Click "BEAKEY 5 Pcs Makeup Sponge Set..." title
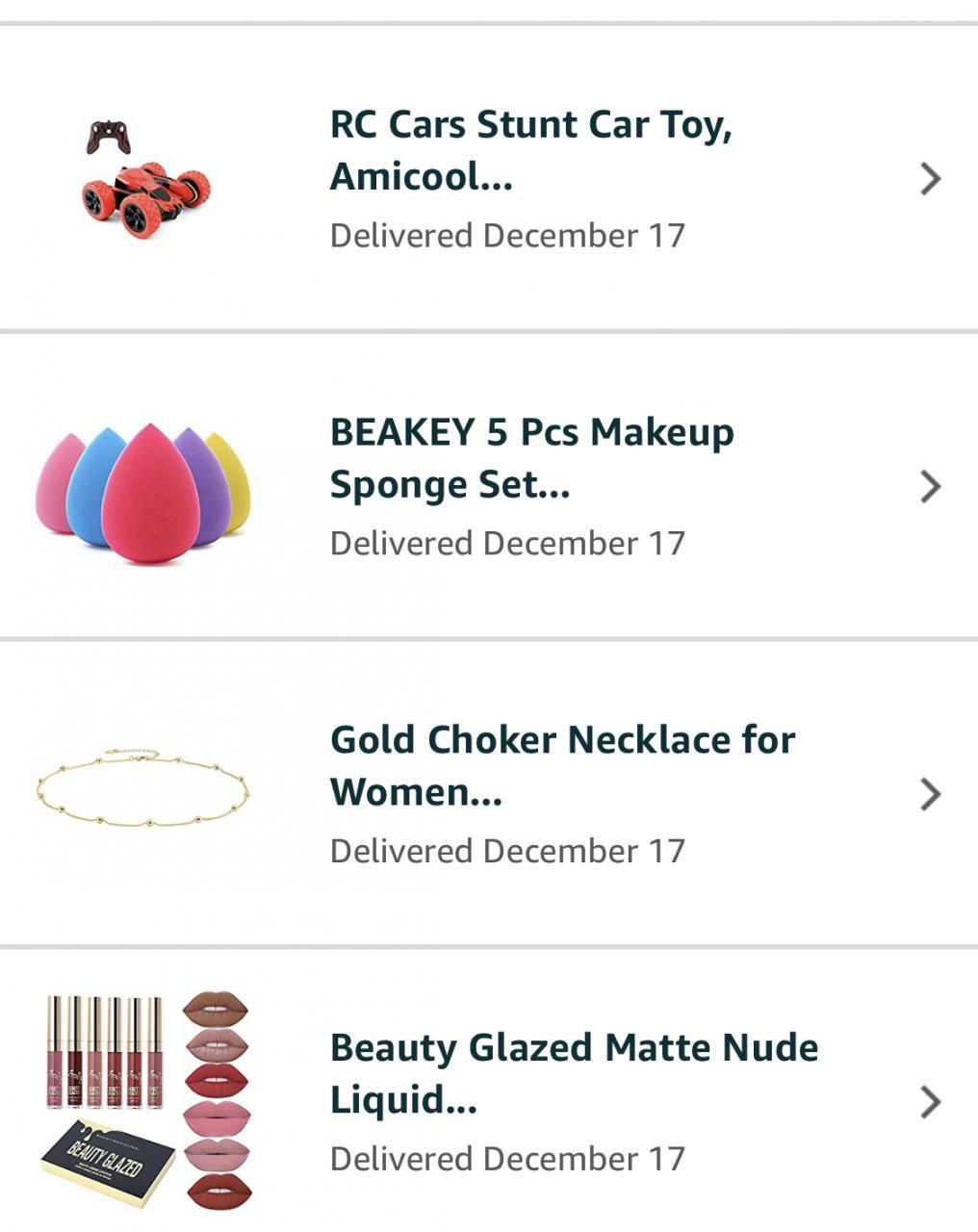The height and width of the screenshot is (1232, 978). [x=531, y=458]
